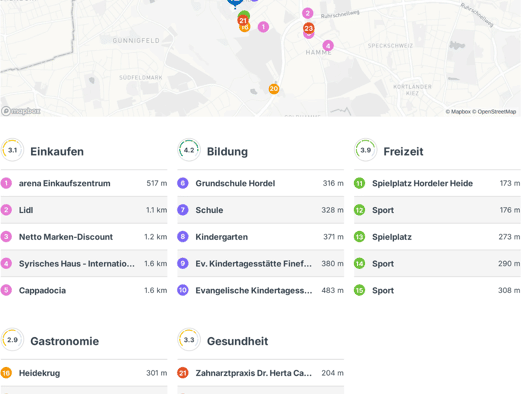Select Zahnarztpraxis Dr. Herta entry
This screenshot has width=525, height=394.
pyautogui.click(x=260, y=373)
